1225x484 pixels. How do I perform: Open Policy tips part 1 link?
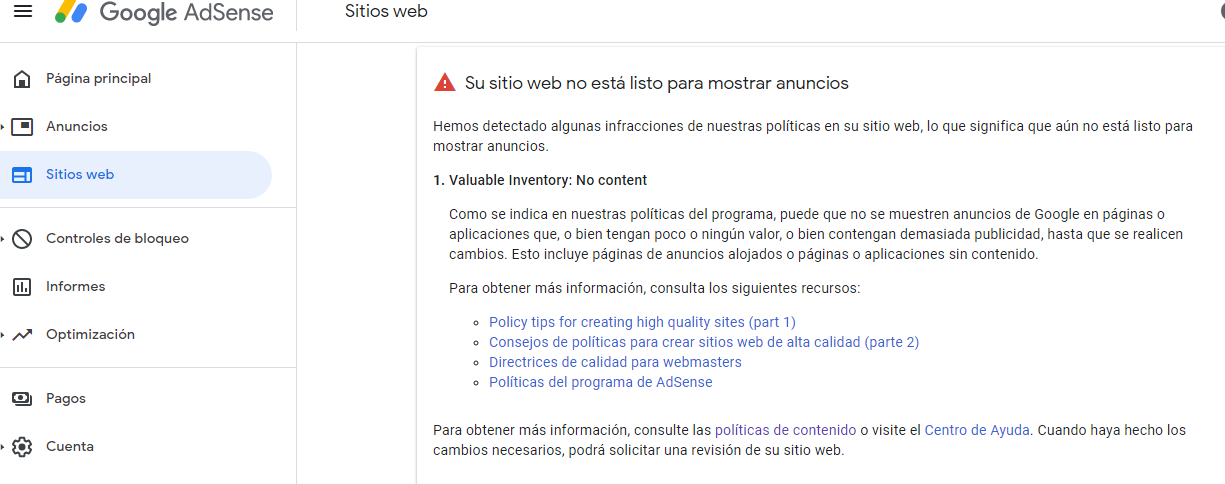(x=642, y=322)
